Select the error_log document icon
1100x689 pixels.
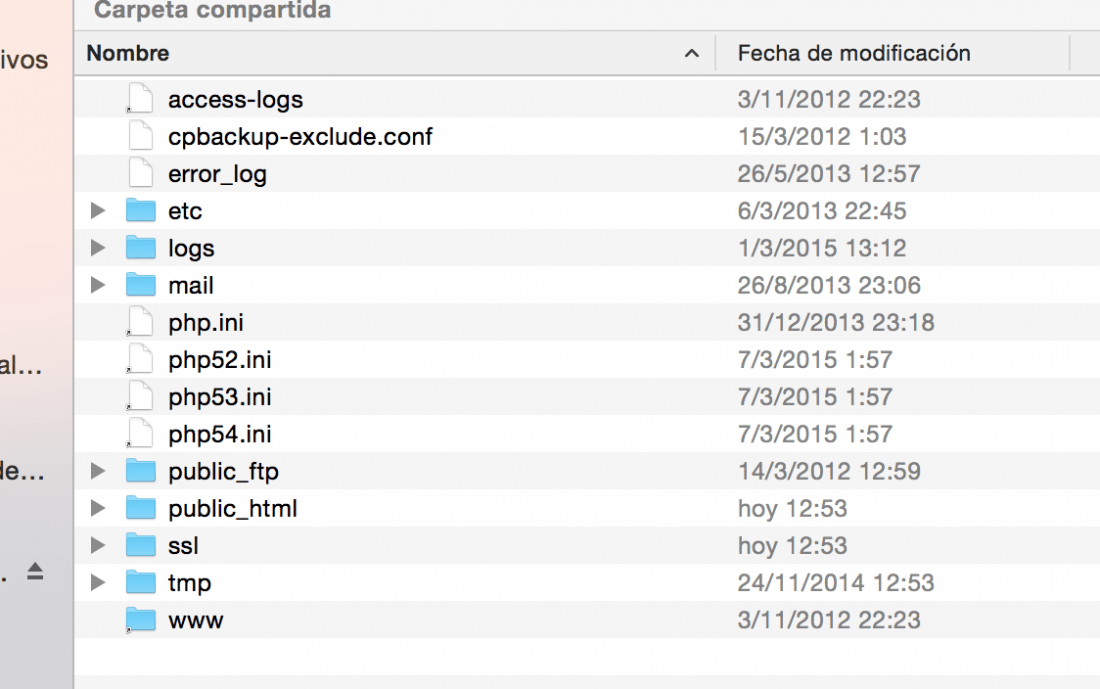click(140, 173)
